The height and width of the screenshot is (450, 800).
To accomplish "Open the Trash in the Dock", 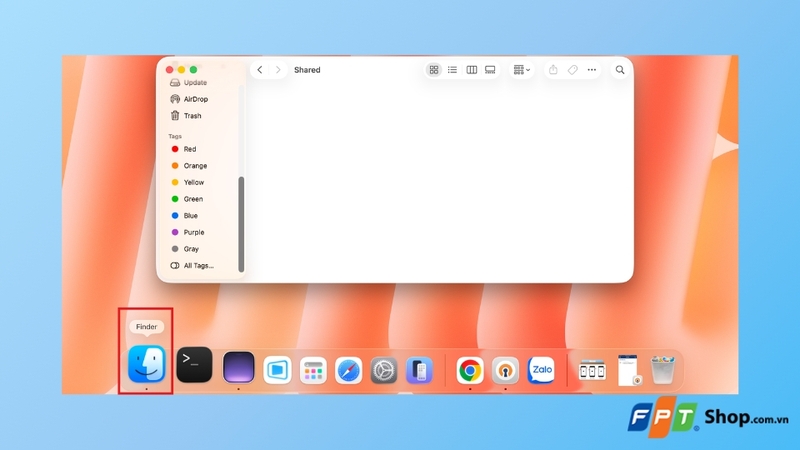I will click(x=663, y=370).
